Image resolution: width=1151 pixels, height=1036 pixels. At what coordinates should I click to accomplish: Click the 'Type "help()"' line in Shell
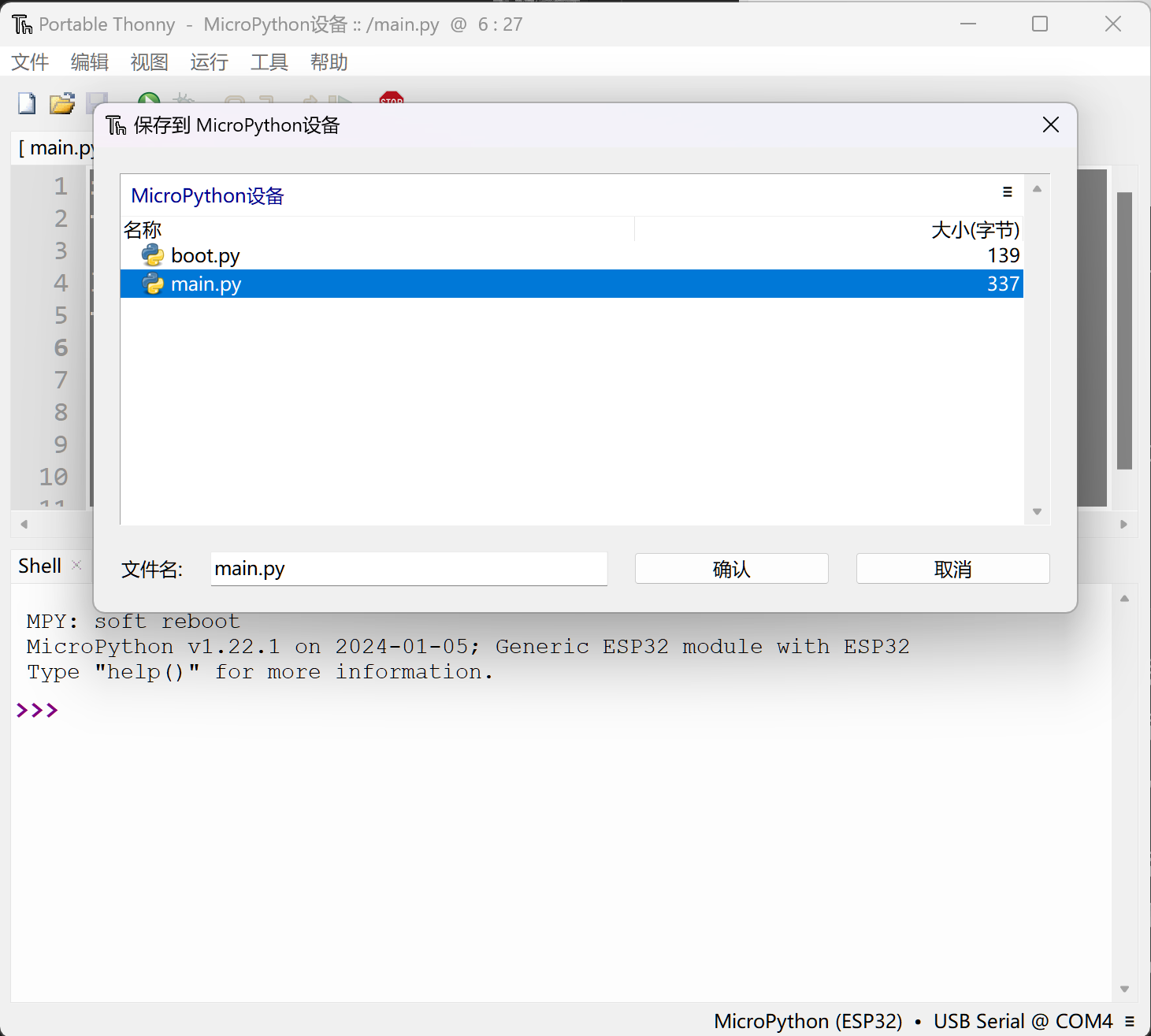[260, 672]
